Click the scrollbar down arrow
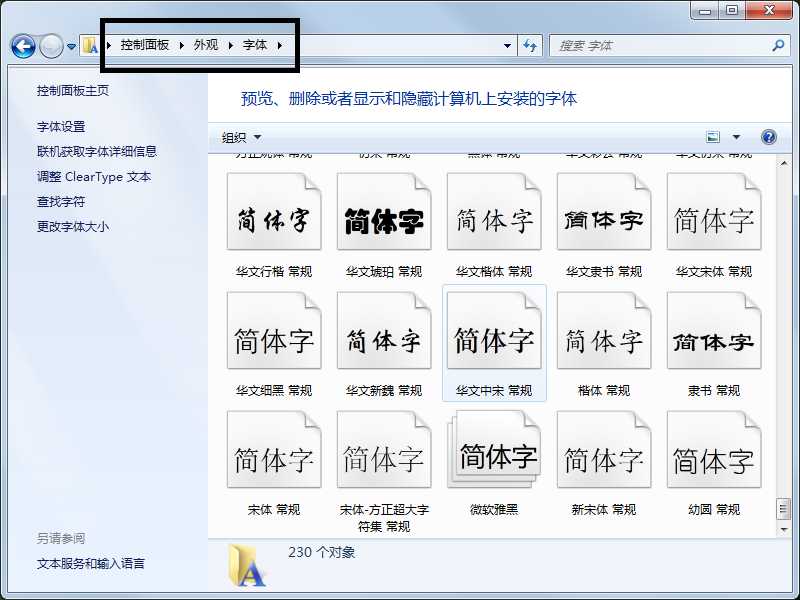Image resolution: width=800 pixels, height=600 pixels. pos(784,530)
